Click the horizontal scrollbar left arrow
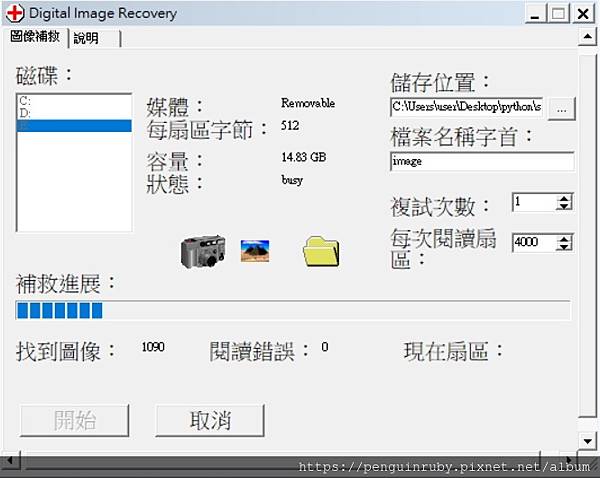 point(10,460)
